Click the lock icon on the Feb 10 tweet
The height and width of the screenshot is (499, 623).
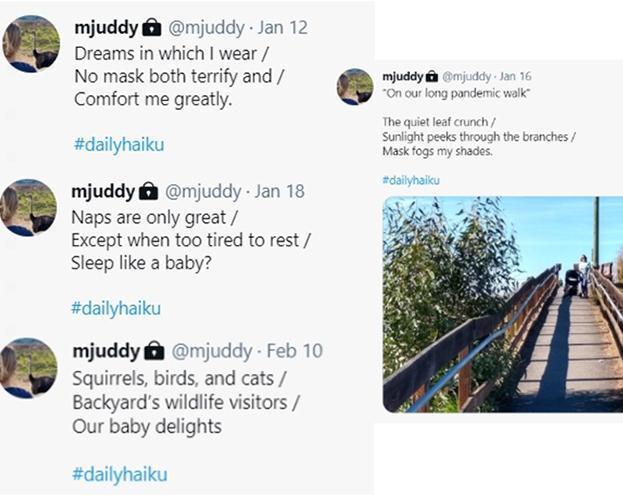(x=154, y=350)
